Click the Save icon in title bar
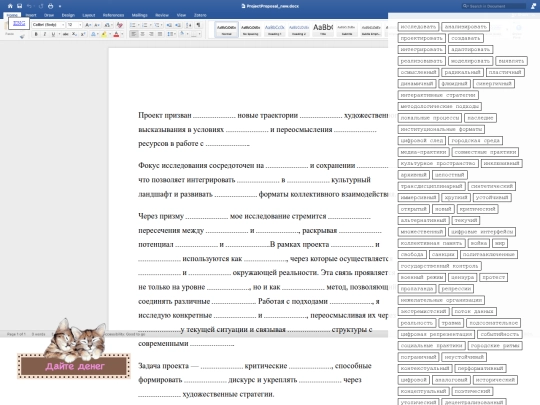The image size is (540, 405). tap(19, 6)
